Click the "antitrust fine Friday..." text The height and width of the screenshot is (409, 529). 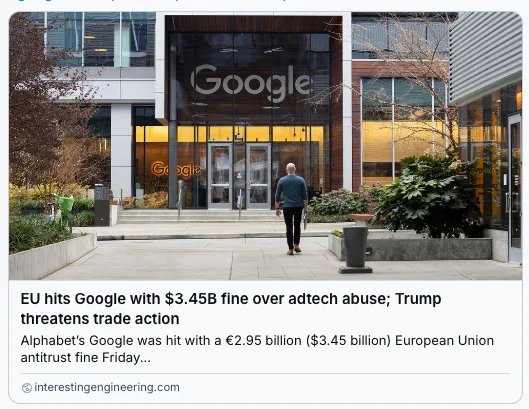point(86,358)
